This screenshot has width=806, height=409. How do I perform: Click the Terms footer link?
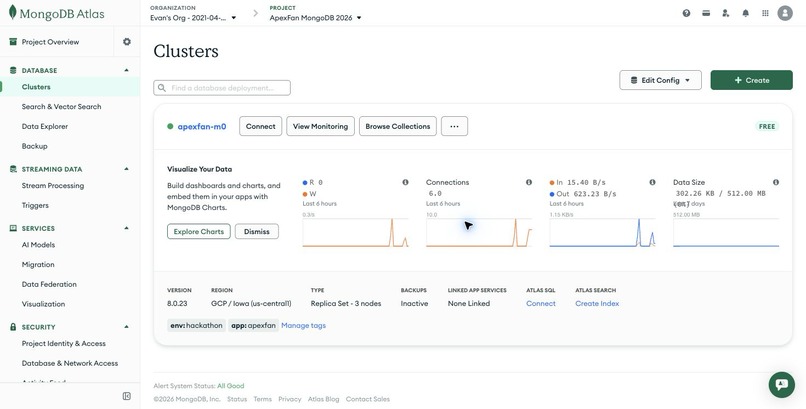(x=262, y=399)
